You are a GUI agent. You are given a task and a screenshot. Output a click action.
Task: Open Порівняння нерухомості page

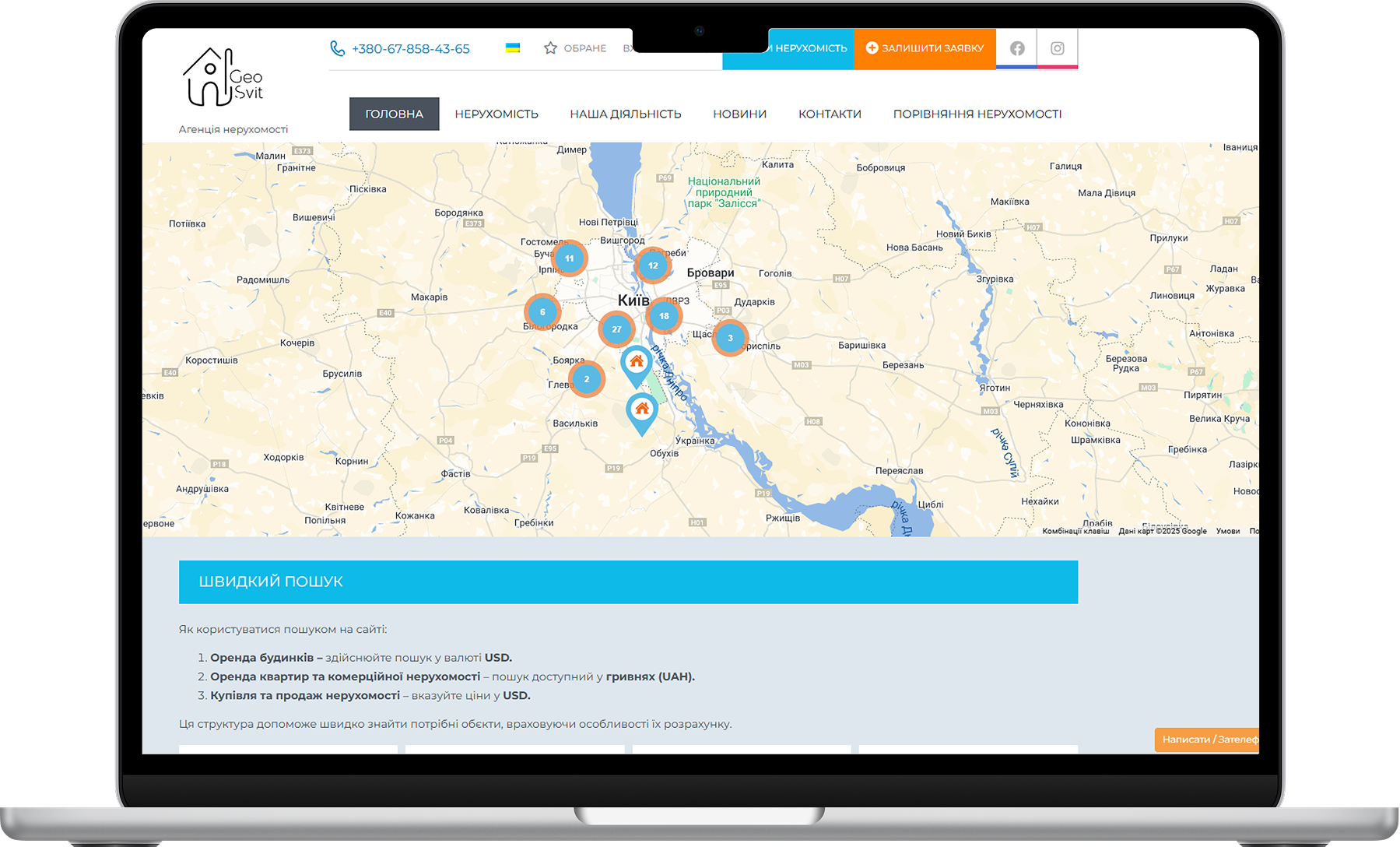click(977, 114)
